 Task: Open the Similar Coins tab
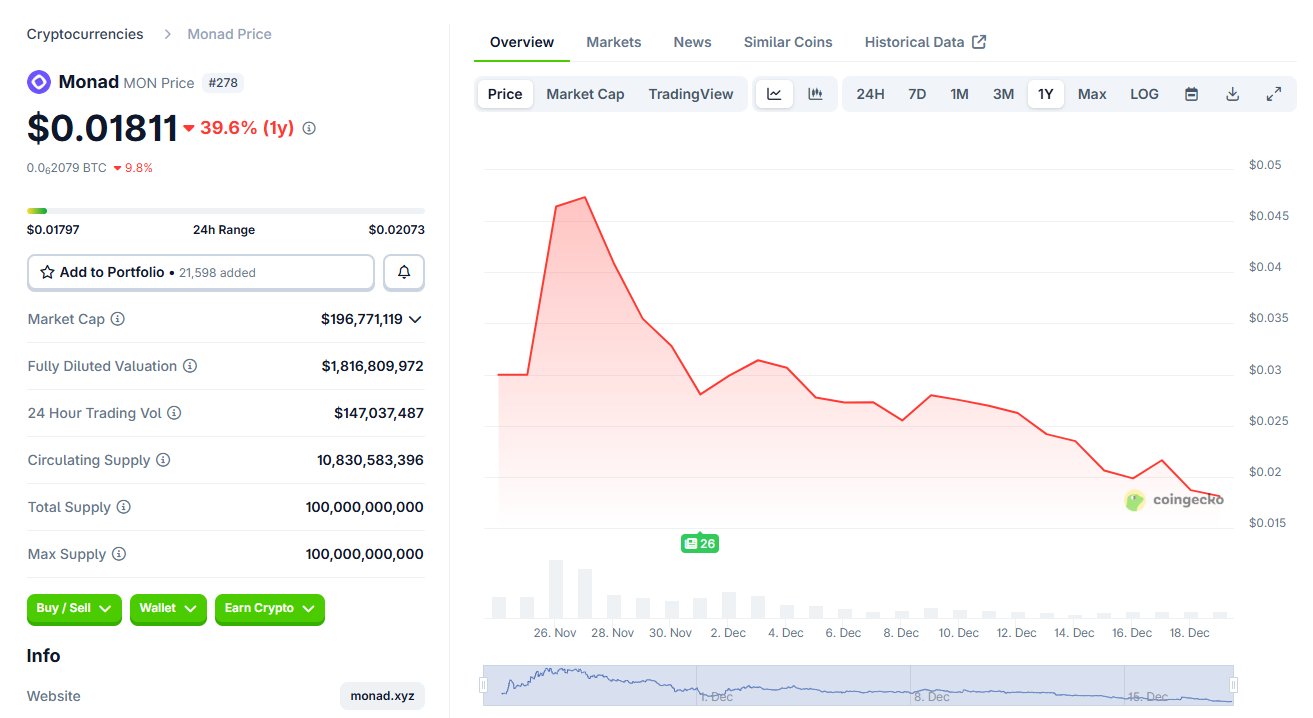click(787, 42)
